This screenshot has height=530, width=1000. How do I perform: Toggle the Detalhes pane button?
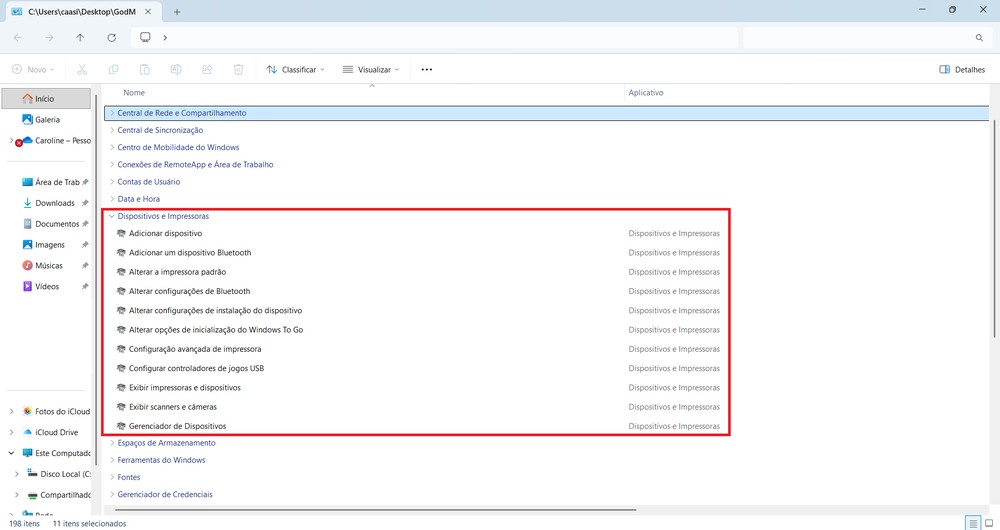tap(962, 70)
